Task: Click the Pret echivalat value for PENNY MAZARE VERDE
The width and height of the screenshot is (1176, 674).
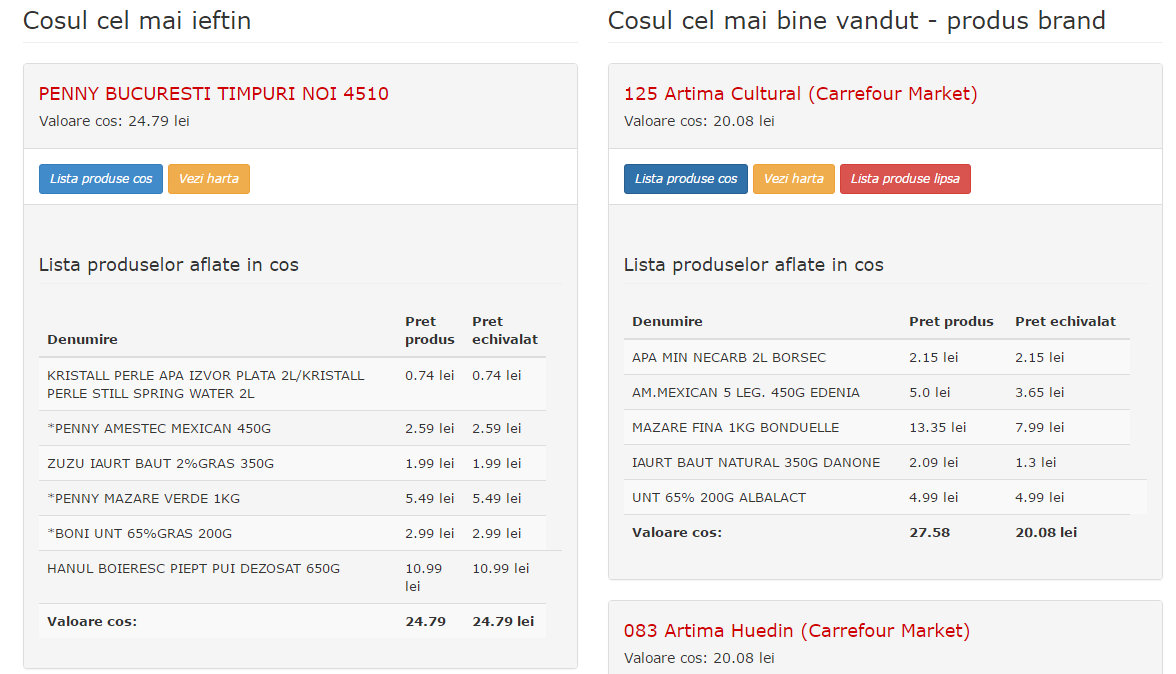Action: [x=496, y=499]
